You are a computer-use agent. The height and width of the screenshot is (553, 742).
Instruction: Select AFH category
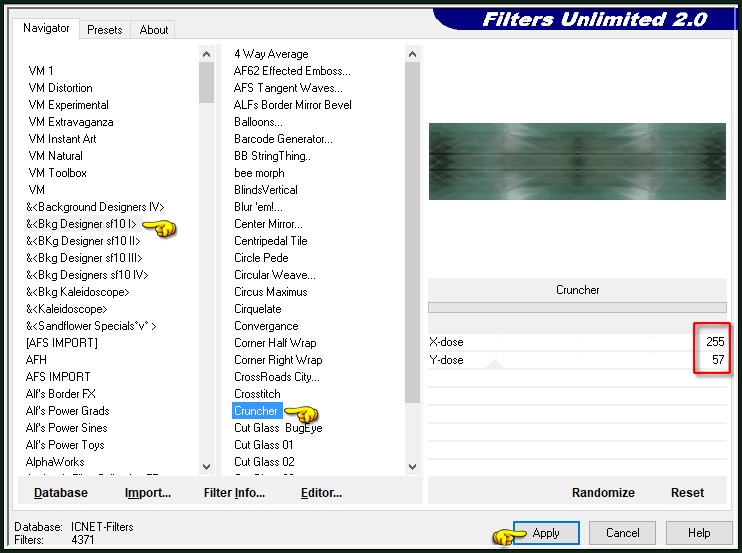pos(36,360)
